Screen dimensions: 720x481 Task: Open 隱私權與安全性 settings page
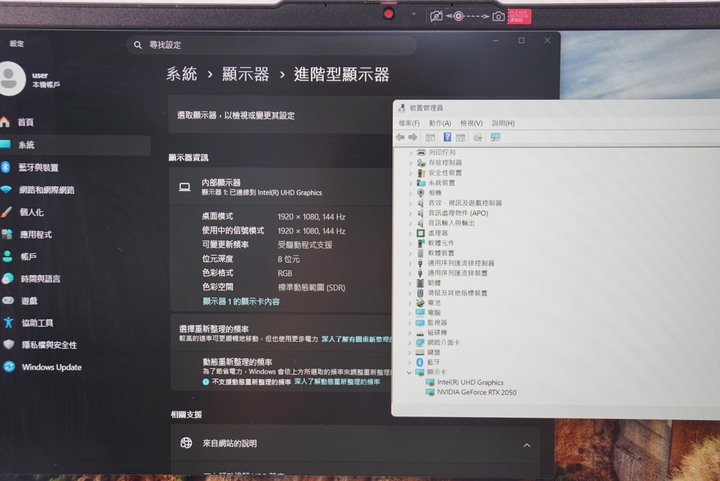49,345
